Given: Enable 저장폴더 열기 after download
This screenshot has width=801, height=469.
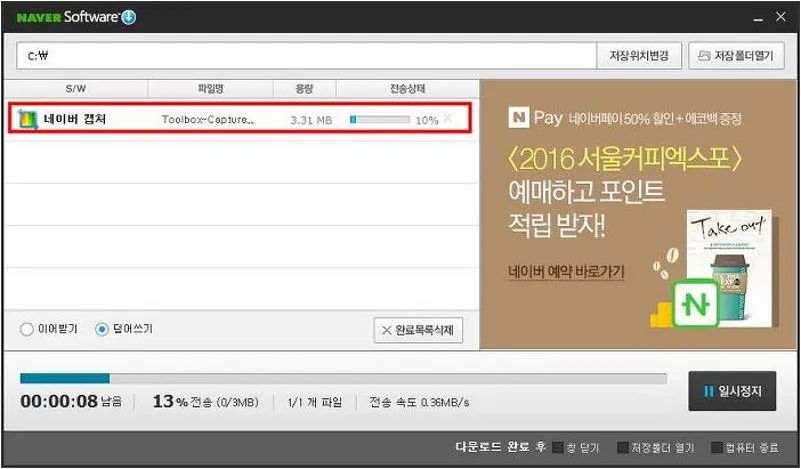Looking at the screenshot, I should point(623,448).
